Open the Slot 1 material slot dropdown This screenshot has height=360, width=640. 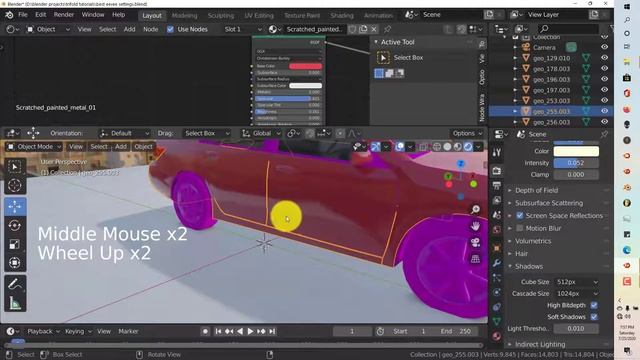click(242, 29)
